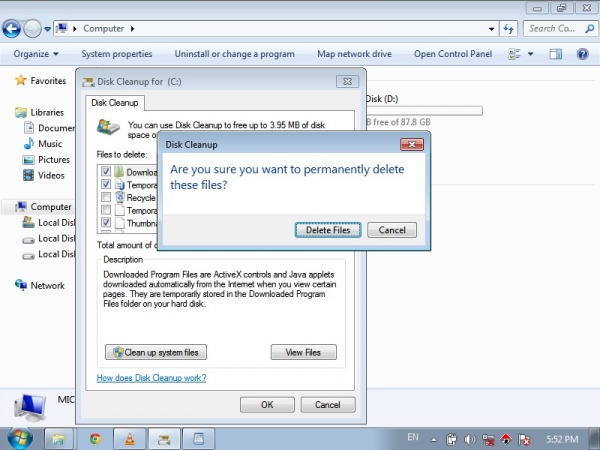The height and width of the screenshot is (450, 600).
Task: Change the view with the views icon
Action: pos(514,54)
